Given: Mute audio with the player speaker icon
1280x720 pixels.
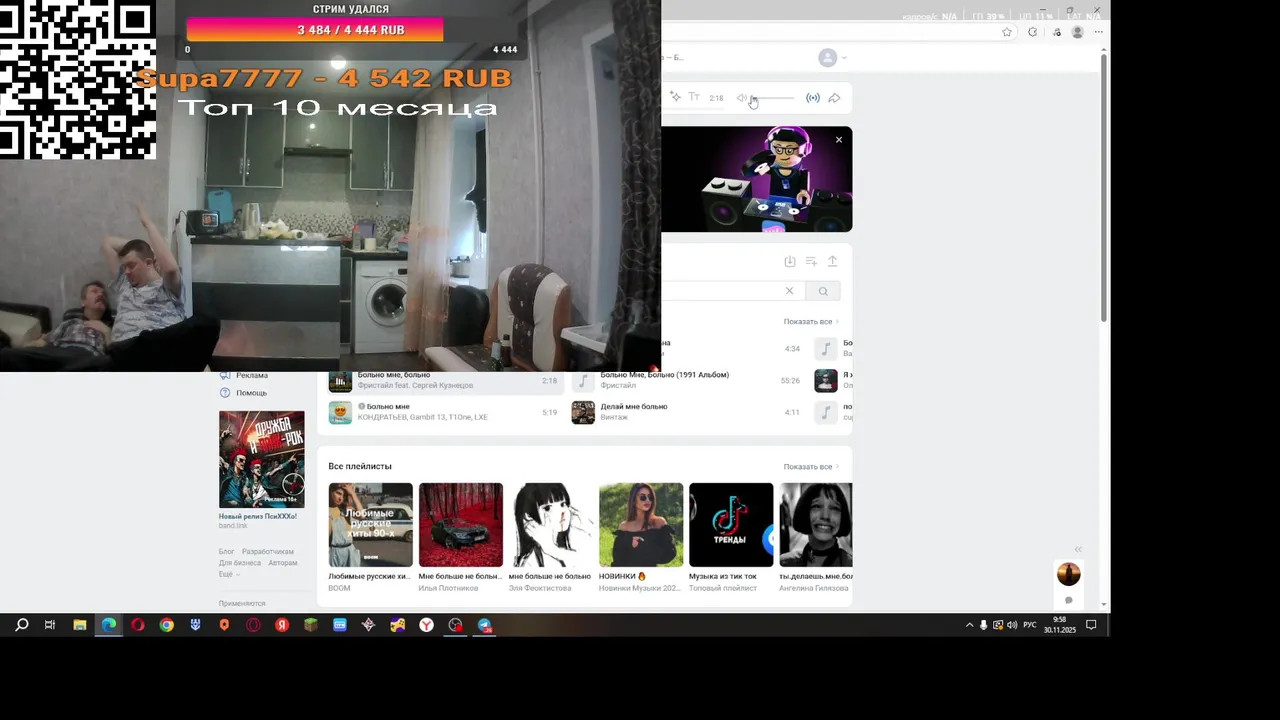Looking at the screenshot, I should [741, 98].
